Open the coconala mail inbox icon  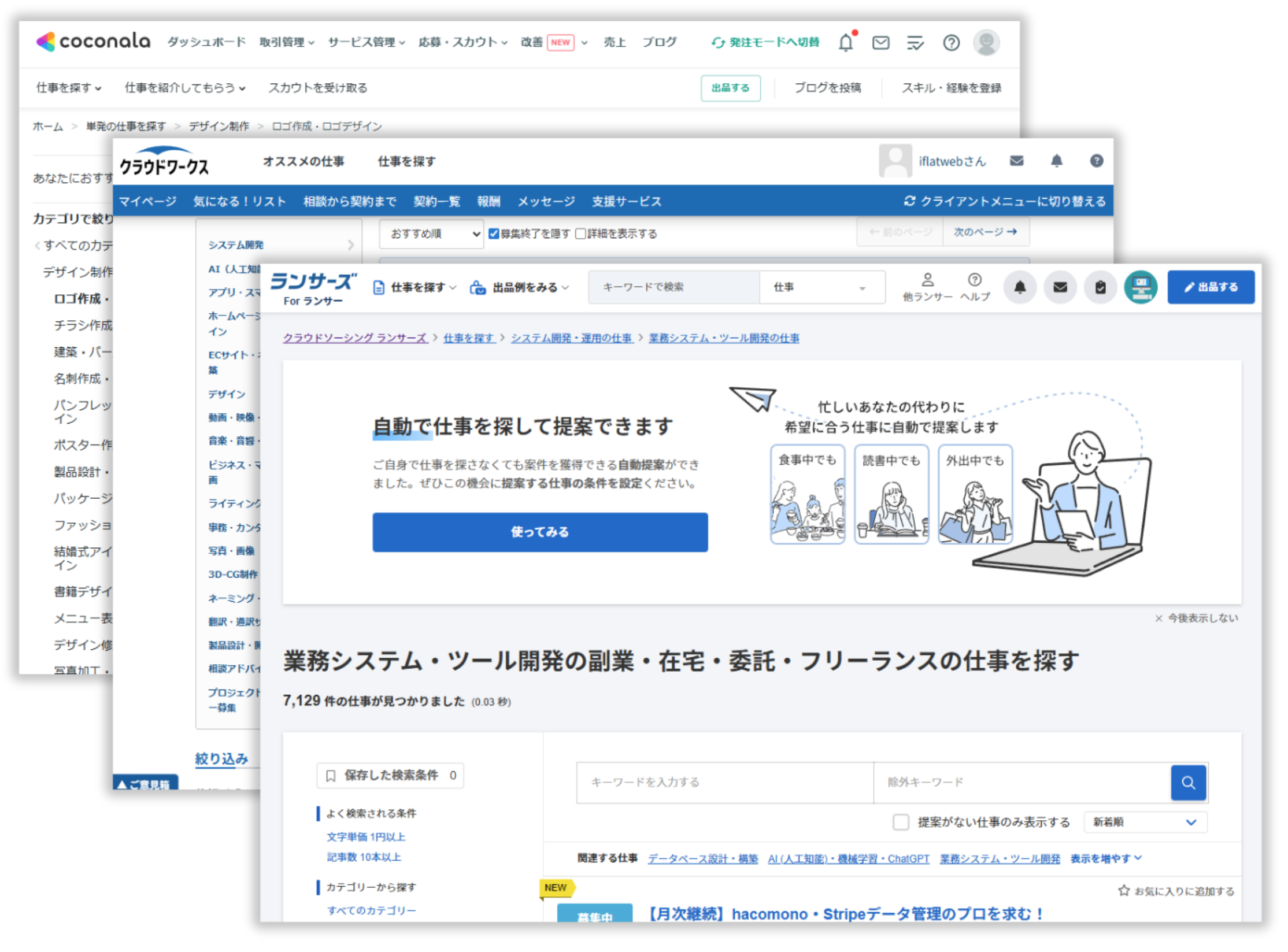[880, 42]
